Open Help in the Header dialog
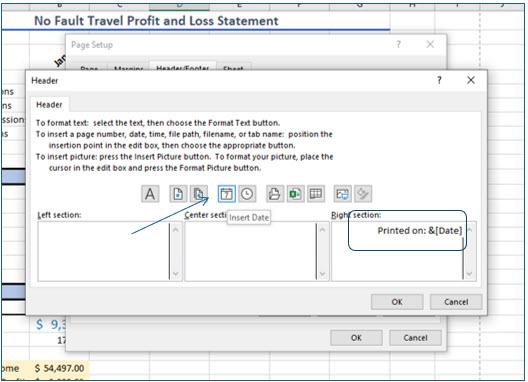Image resolution: width=528 pixels, height=382 pixels. point(439,80)
